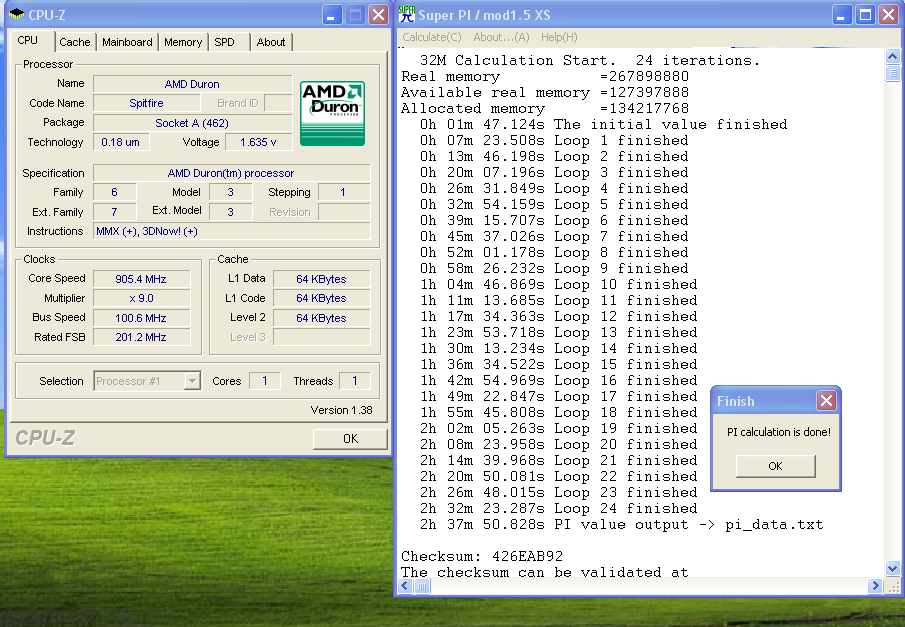Viewport: 905px width, 627px height.
Task: Click the horizontal scroll right arrow
Action: click(875, 586)
